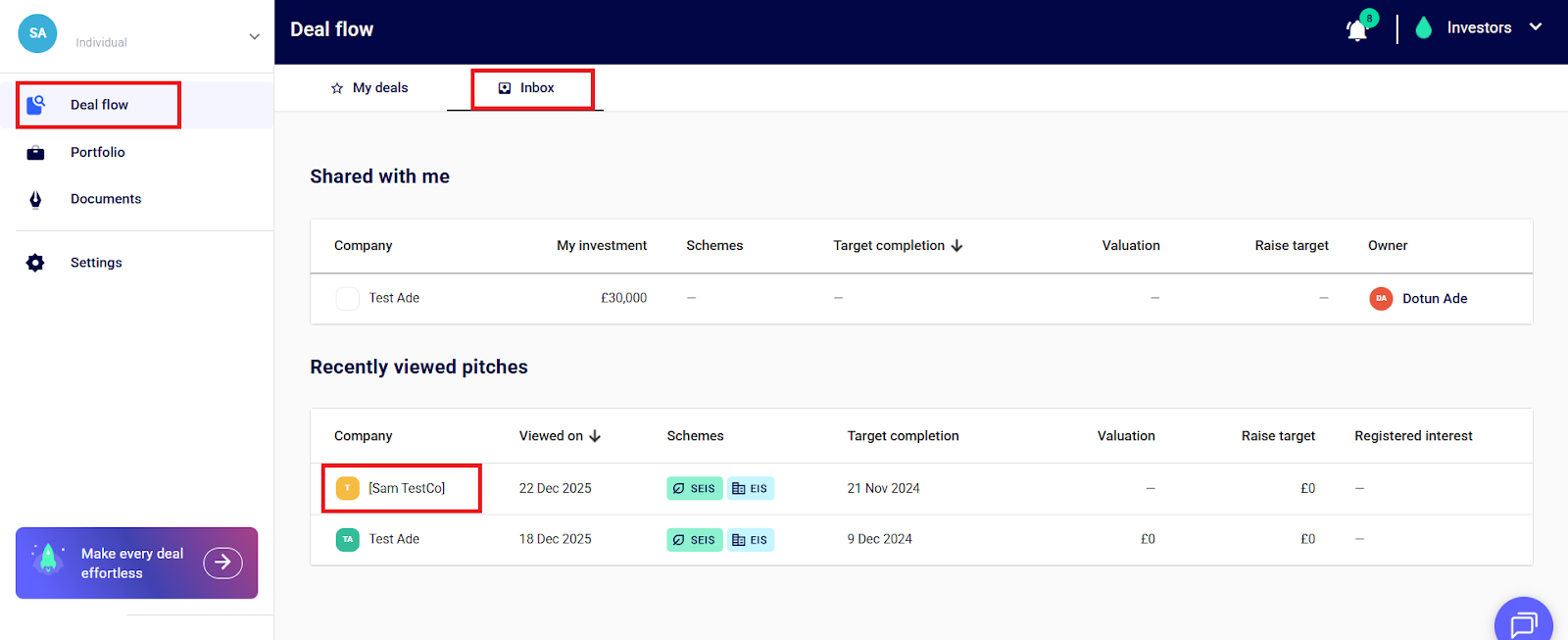Click the Portfolio briefcase icon
Viewport: 1568px width, 640px height.
pos(36,153)
